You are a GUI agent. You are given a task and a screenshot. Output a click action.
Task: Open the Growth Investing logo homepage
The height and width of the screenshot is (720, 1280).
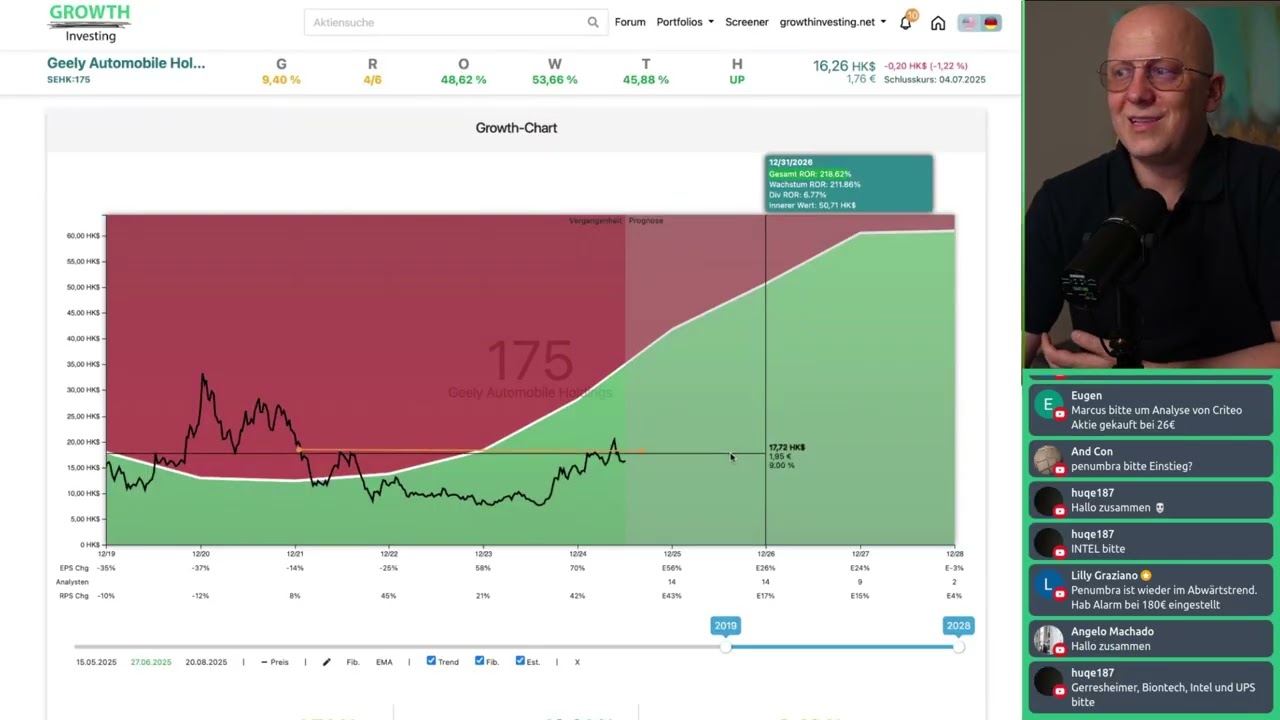89,23
